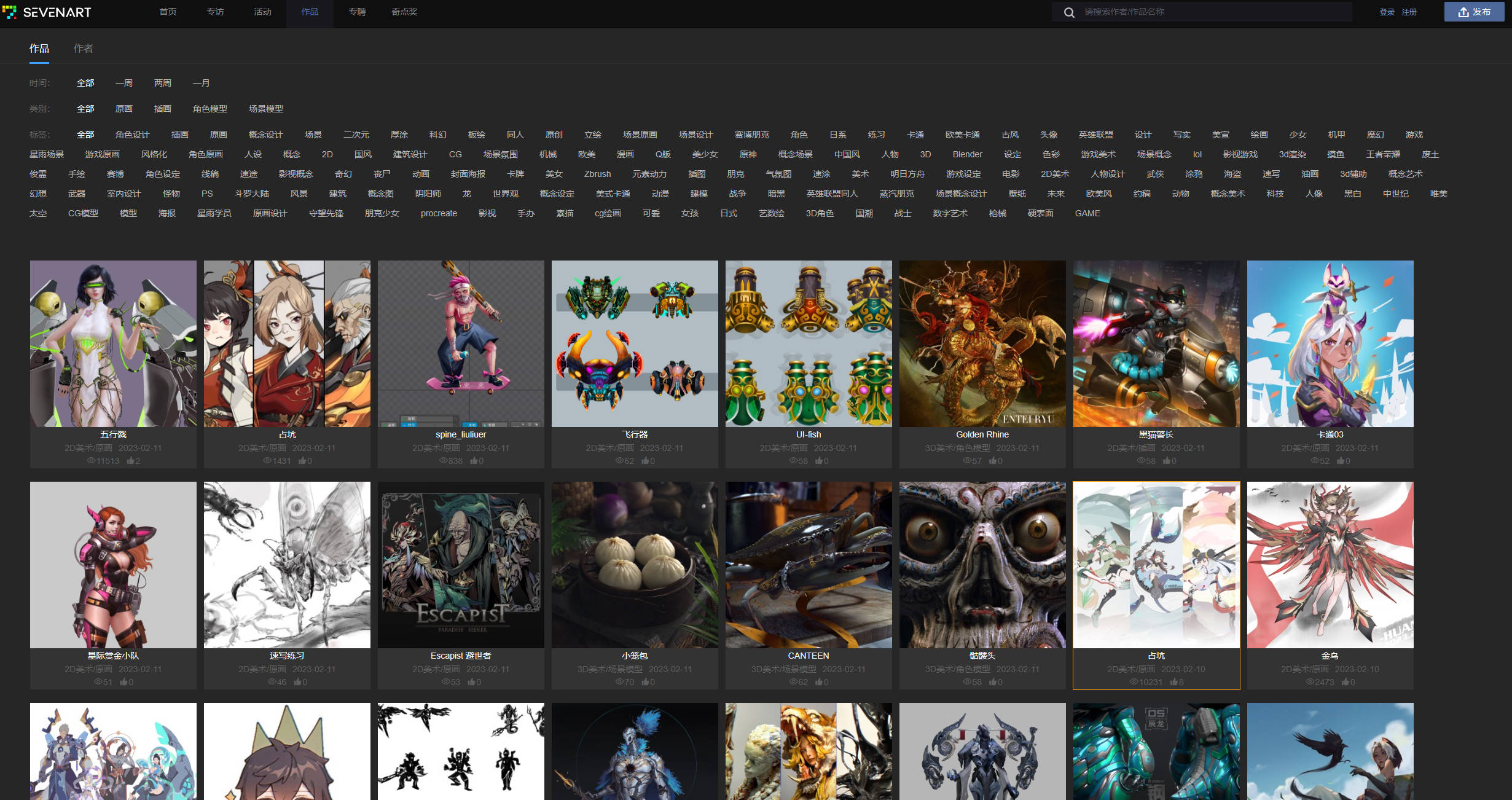Image resolution: width=1512 pixels, height=800 pixels.
Task: Open the Escapist 避世者 thumbnail
Action: pyautogui.click(x=461, y=565)
